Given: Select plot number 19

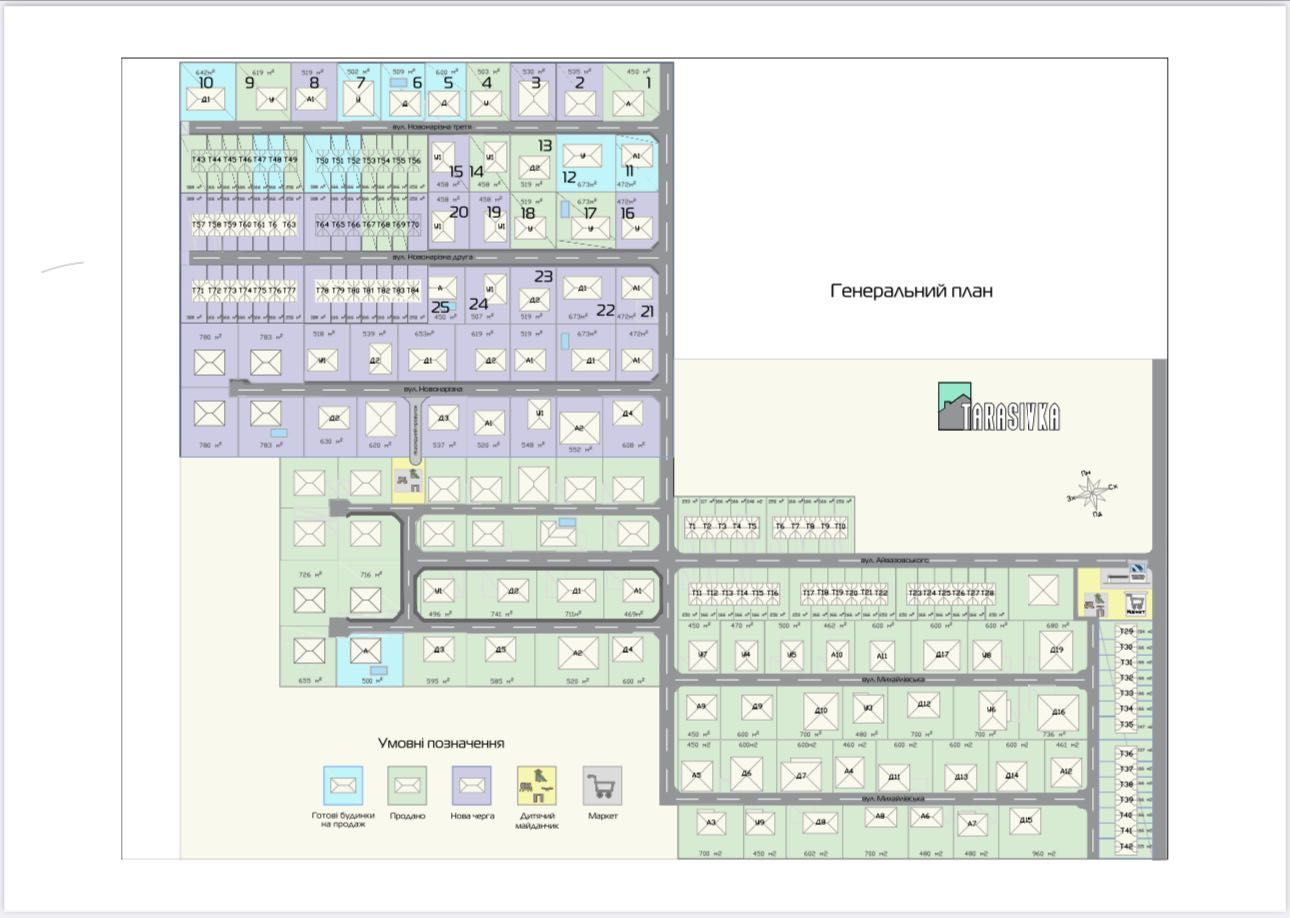Looking at the screenshot, I should pyautogui.click(x=493, y=212).
